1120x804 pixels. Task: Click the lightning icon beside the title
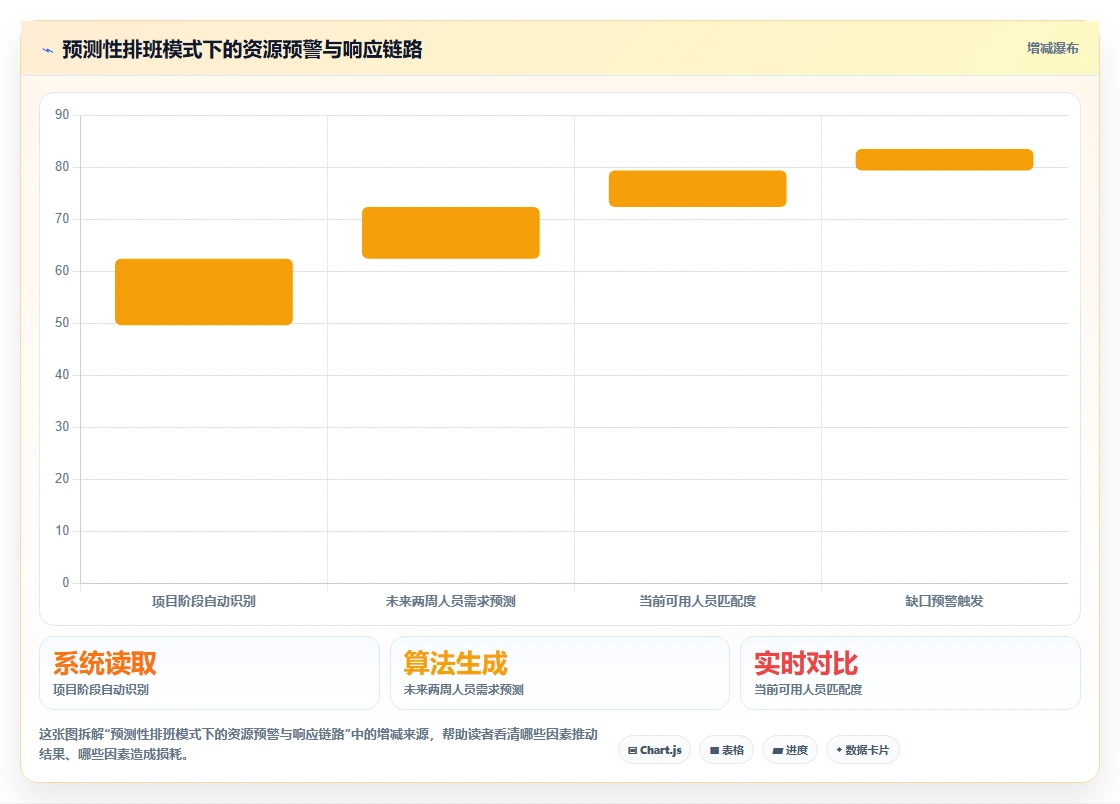tap(48, 50)
